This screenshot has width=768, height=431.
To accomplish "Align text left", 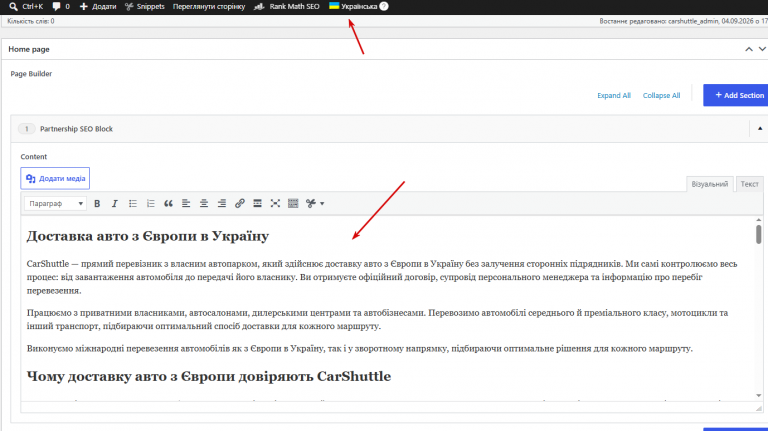I will click(x=186, y=203).
